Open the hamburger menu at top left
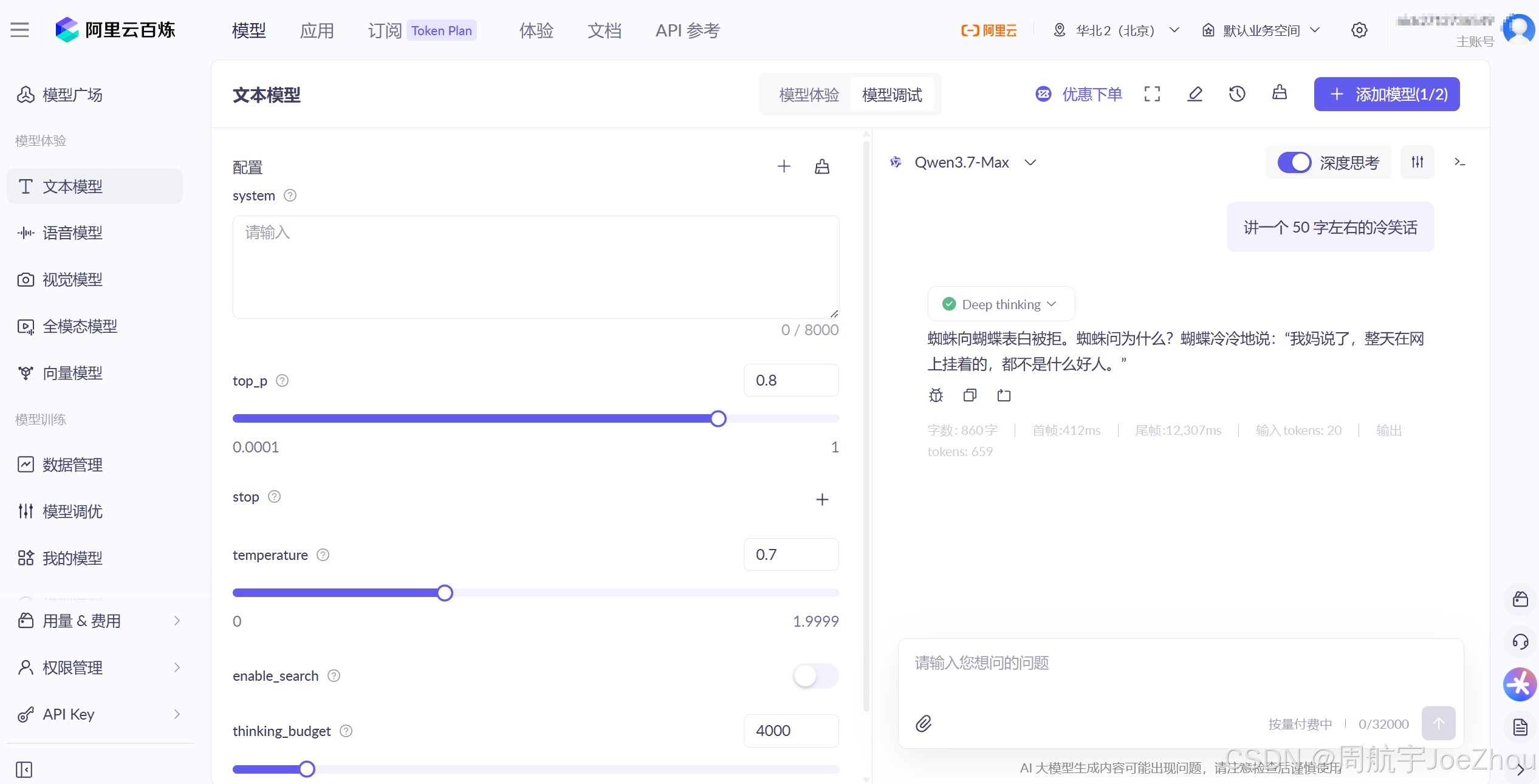The width and height of the screenshot is (1539, 784). click(x=19, y=30)
